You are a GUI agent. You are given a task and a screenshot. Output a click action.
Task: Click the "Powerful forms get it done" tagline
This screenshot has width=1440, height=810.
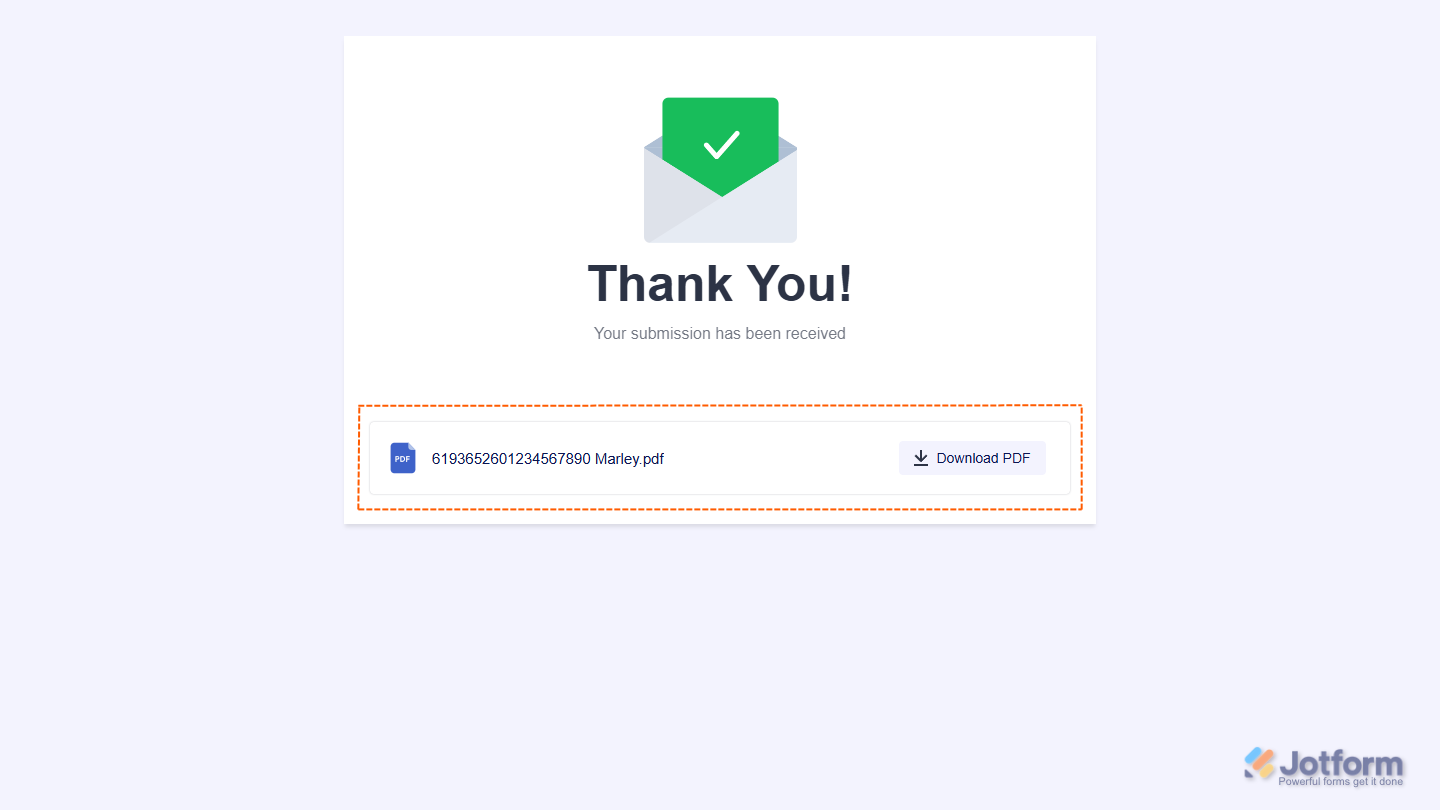pyautogui.click(x=1340, y=782)
